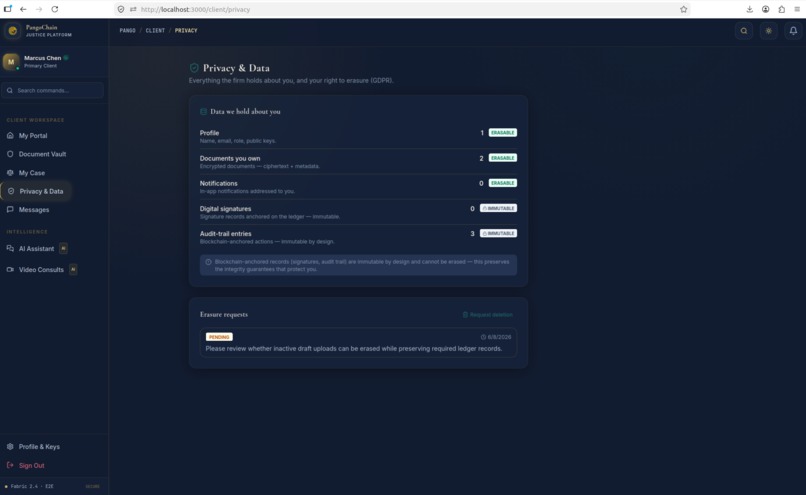Click IMMUTABLE badge on Audit-trail entries
The width and height of the screenshot is (806, 495).
click(x=498, y=233)
